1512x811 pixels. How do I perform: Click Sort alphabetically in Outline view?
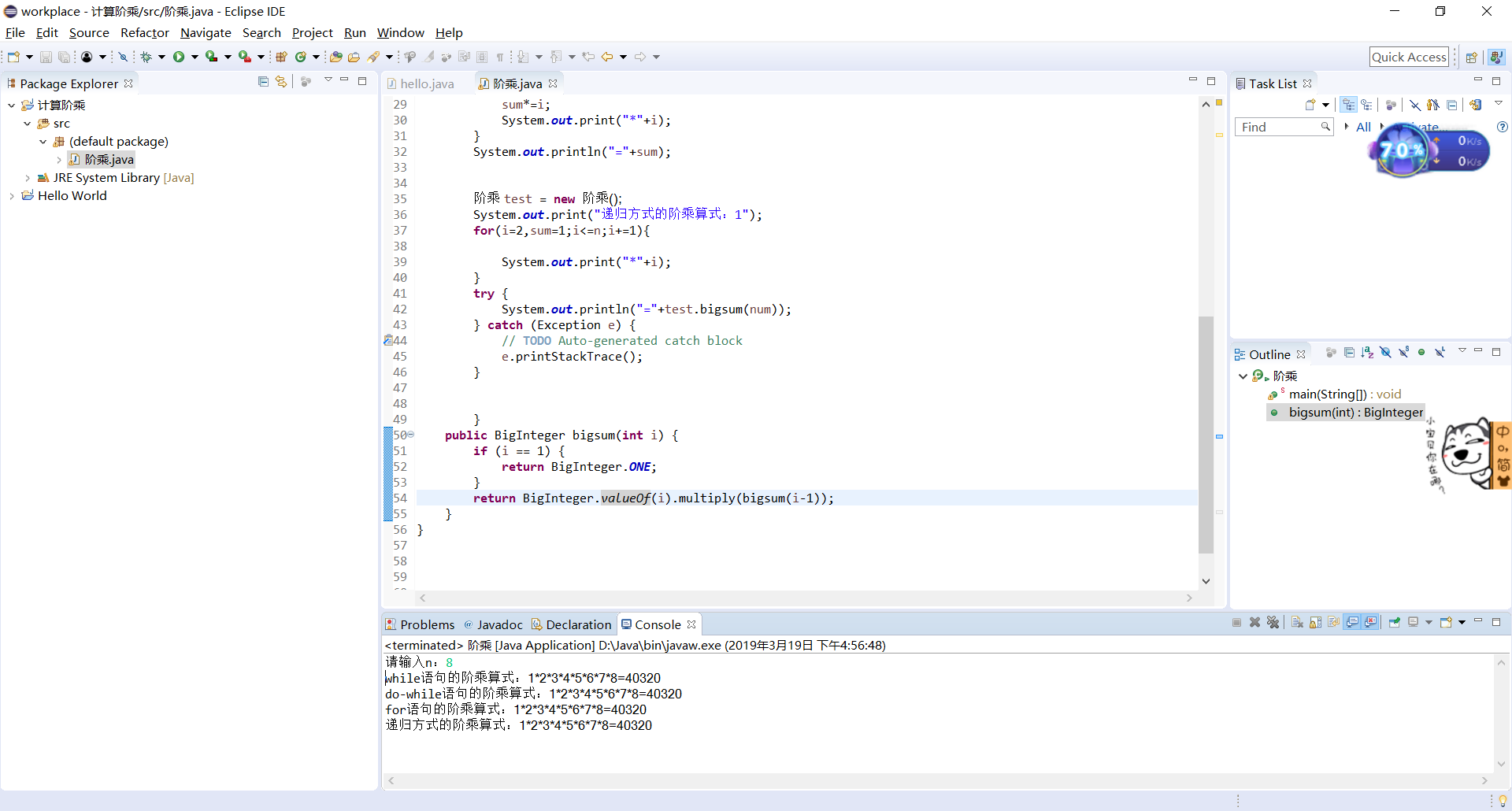pos(1367,353)
